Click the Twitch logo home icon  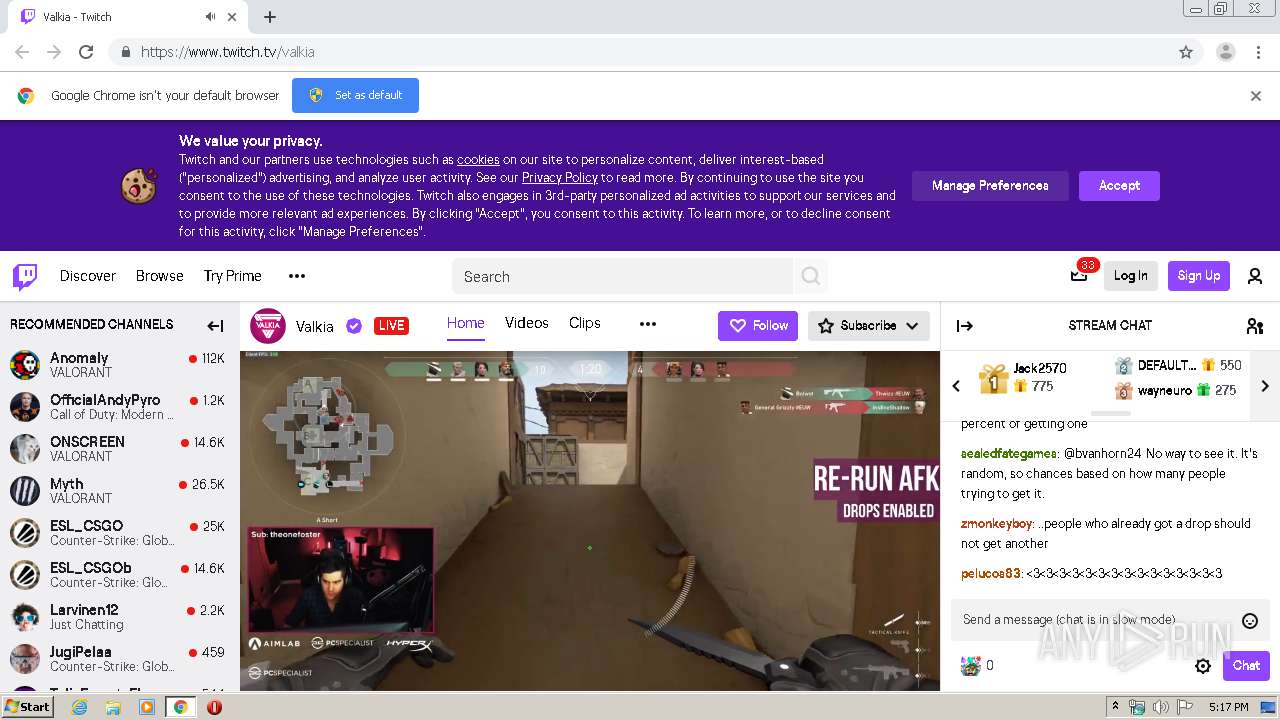tap(25, 276)
